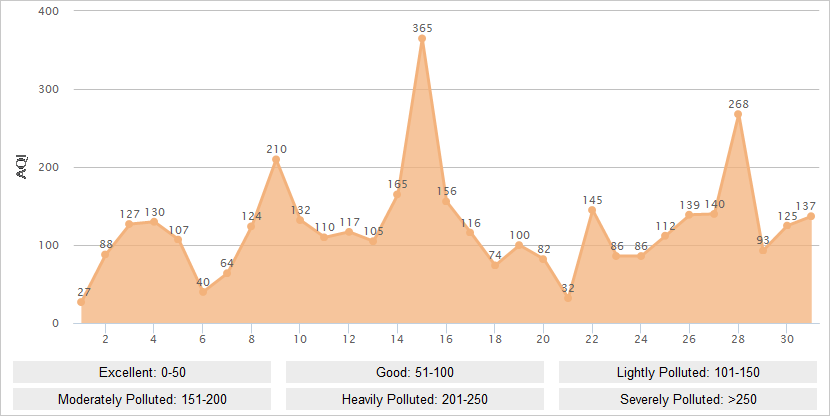Viewport: 830px width, 416px height.
Task: Click the data value label 139
Action: 690,205
